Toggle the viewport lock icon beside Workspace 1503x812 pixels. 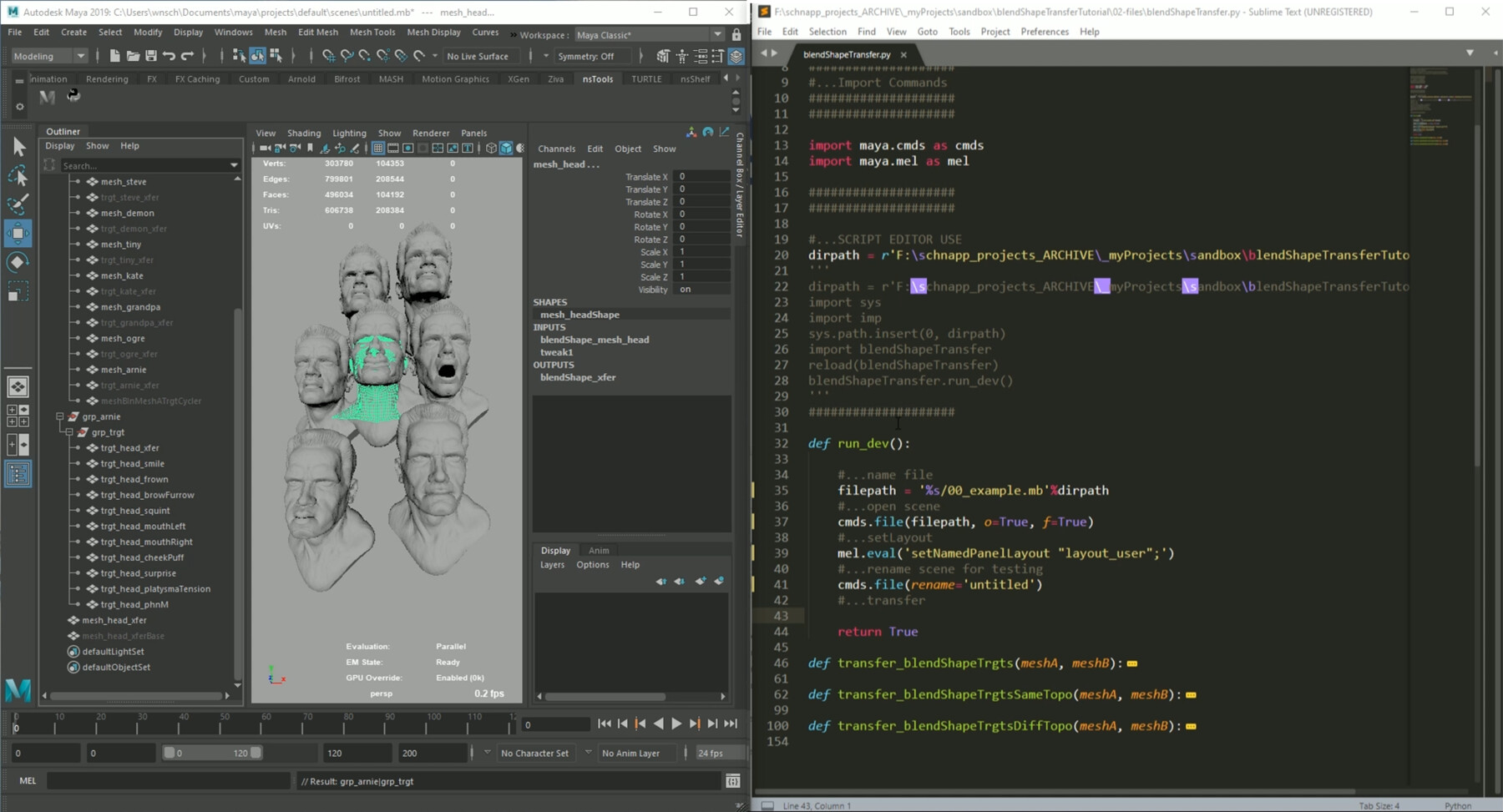coord(736,35)
